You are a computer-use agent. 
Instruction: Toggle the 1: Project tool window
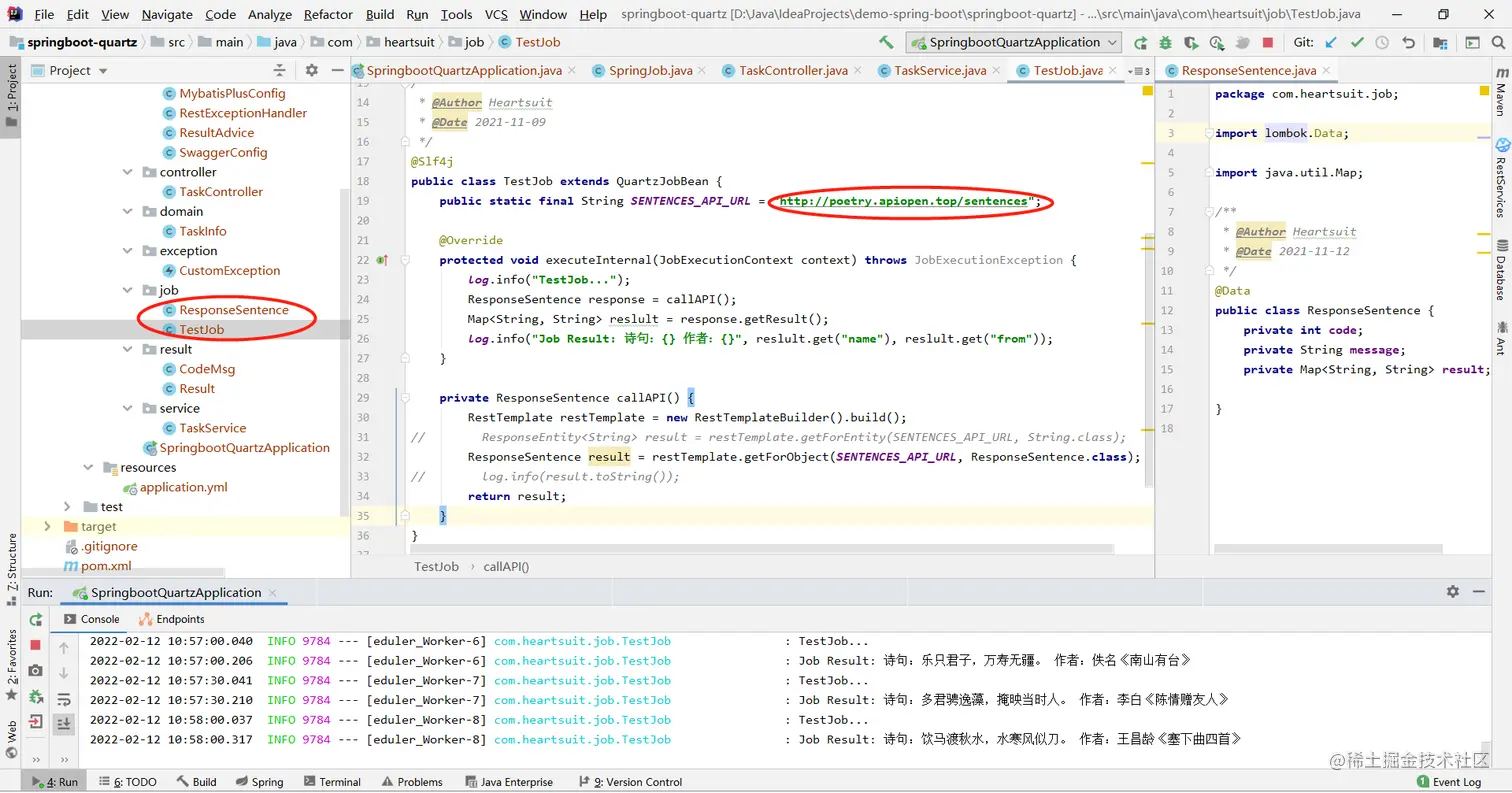11,95
